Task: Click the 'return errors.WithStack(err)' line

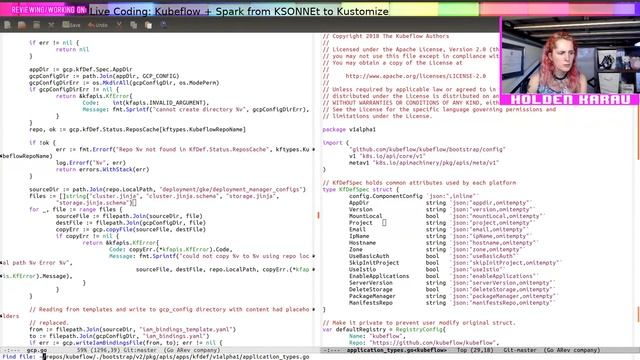Action: point(102,169)
